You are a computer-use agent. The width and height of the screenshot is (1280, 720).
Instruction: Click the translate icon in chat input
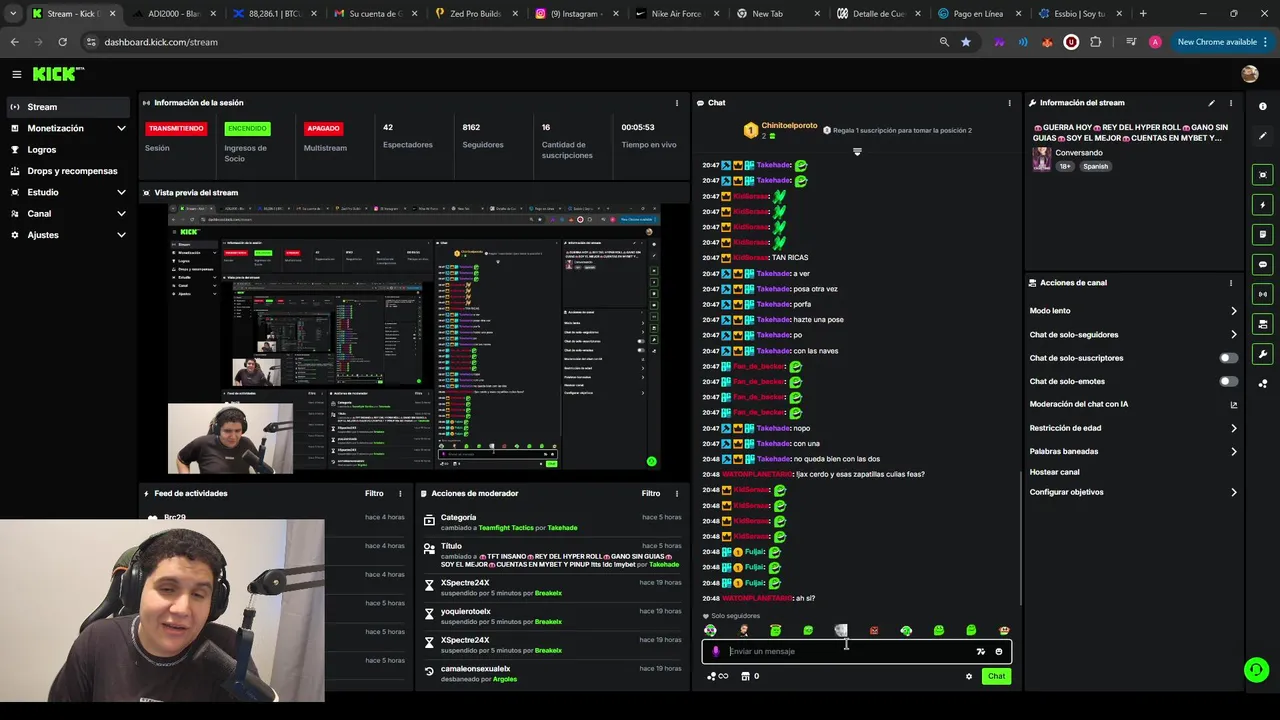(x=981, y=651)
